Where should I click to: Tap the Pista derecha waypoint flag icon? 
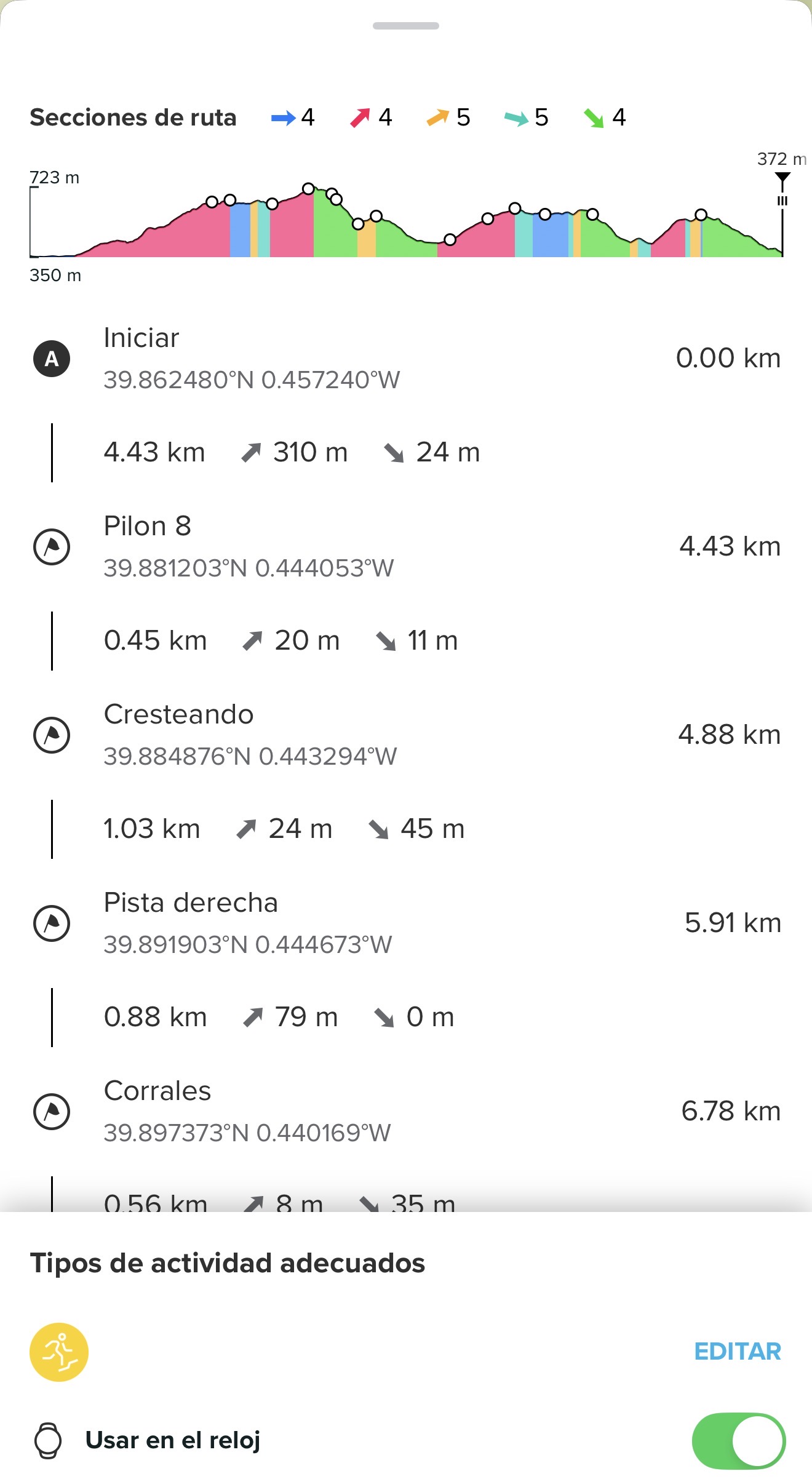tap(52, 923)
